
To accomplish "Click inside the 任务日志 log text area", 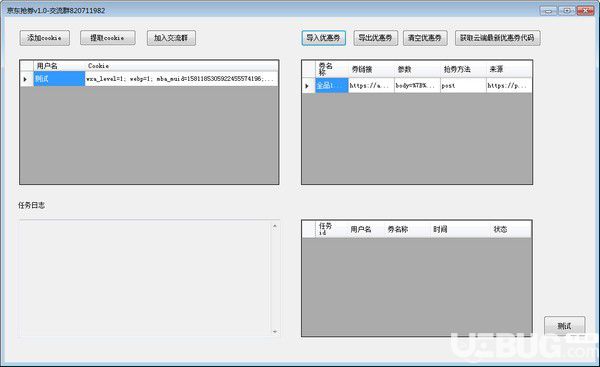I will point(145,278).
